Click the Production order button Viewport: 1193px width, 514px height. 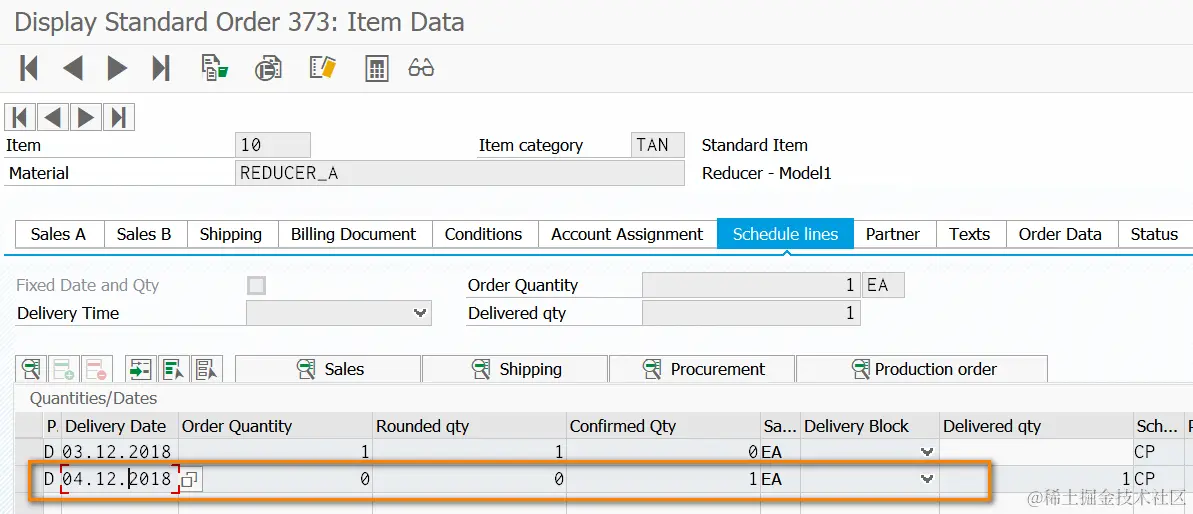click(x=921, y=369)
